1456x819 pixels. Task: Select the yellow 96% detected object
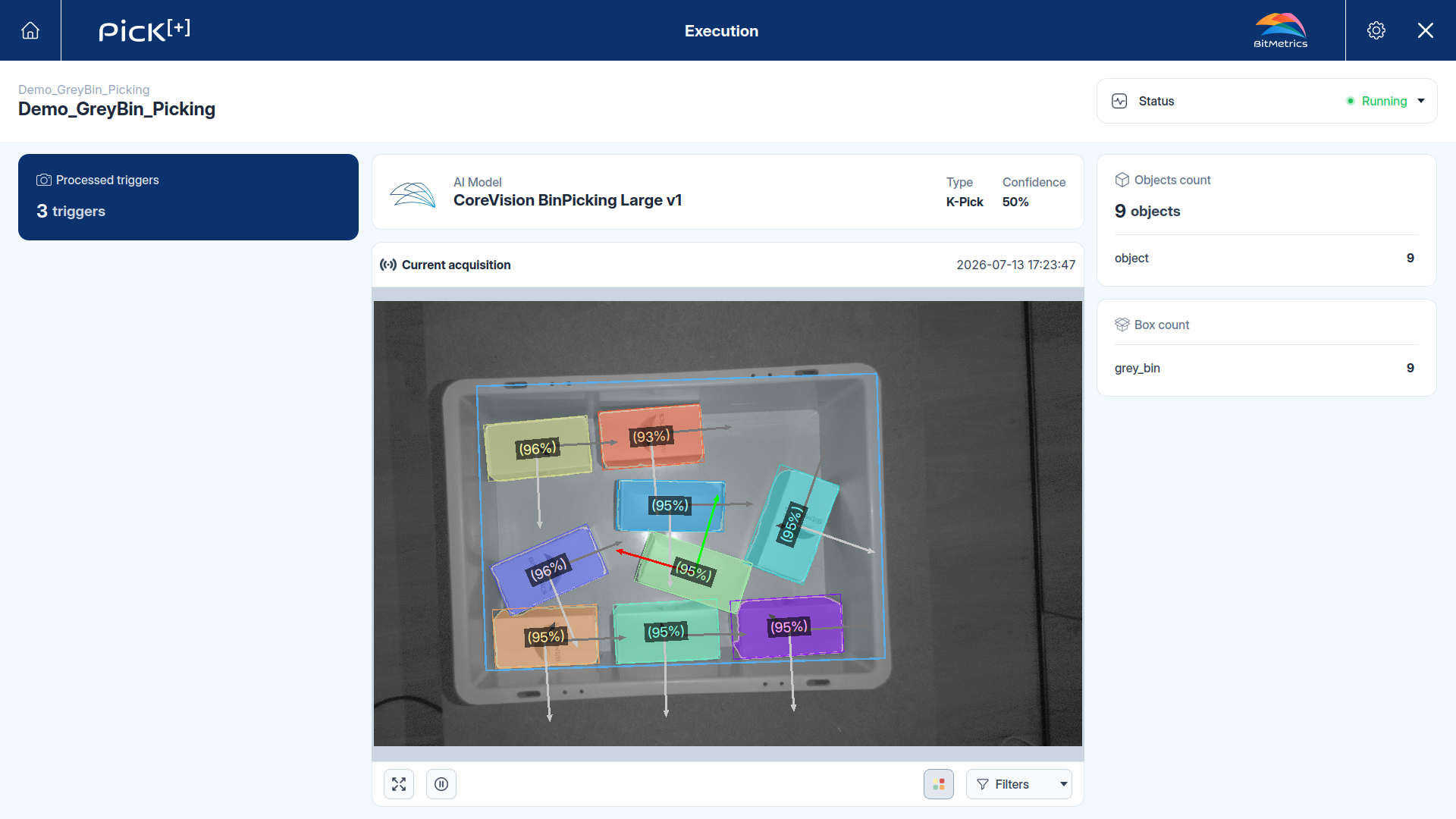coord(538,448)
